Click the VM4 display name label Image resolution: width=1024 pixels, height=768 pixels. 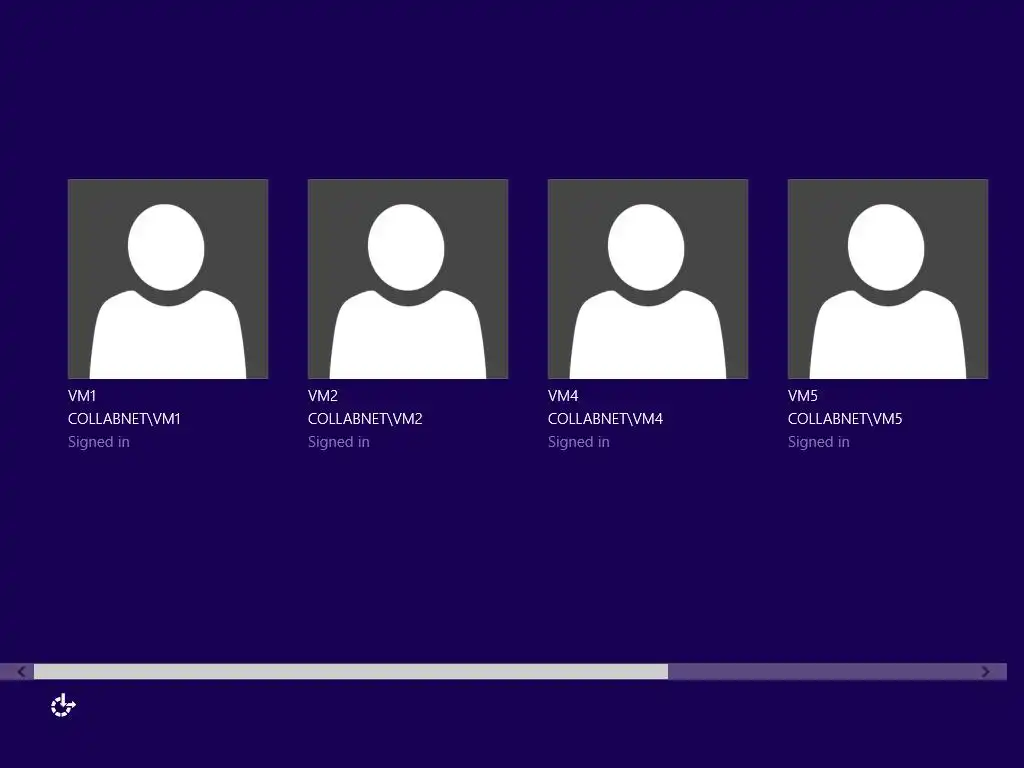coord(563,396)
